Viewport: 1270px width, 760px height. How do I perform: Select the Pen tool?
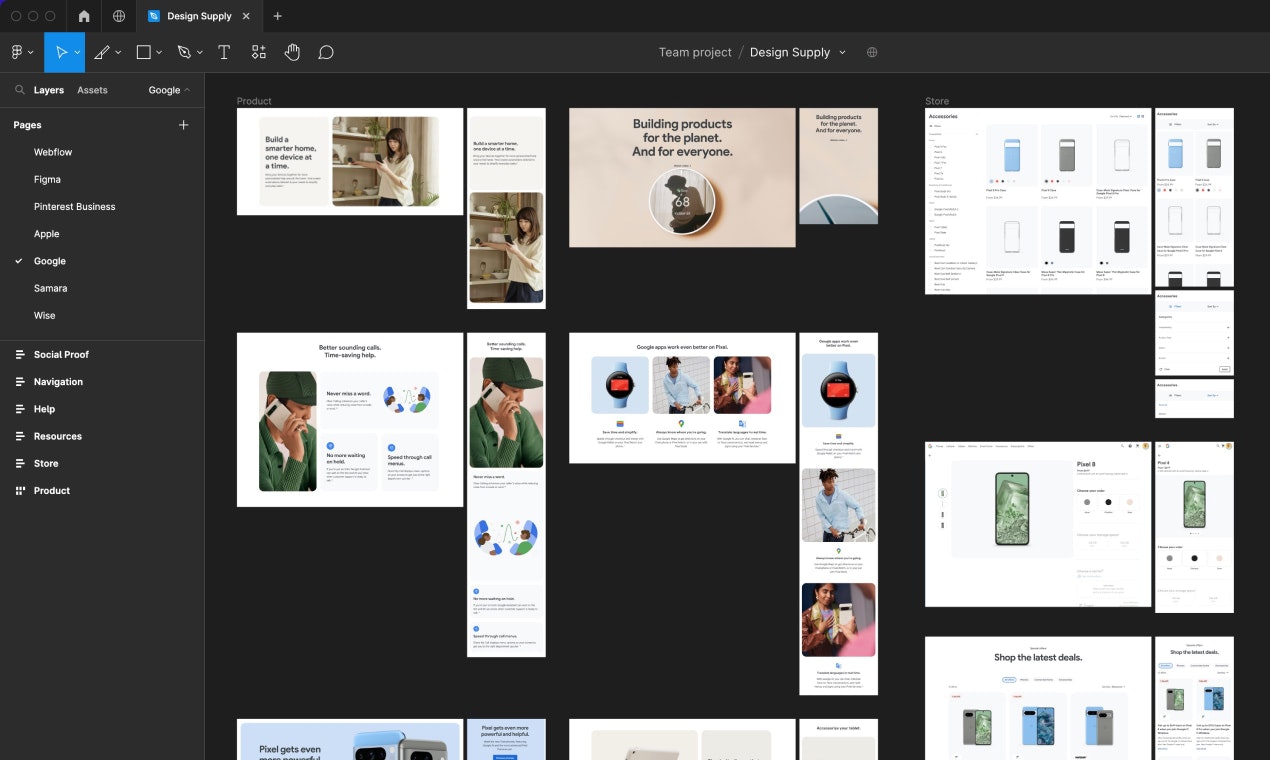click(x=184, y=52)
